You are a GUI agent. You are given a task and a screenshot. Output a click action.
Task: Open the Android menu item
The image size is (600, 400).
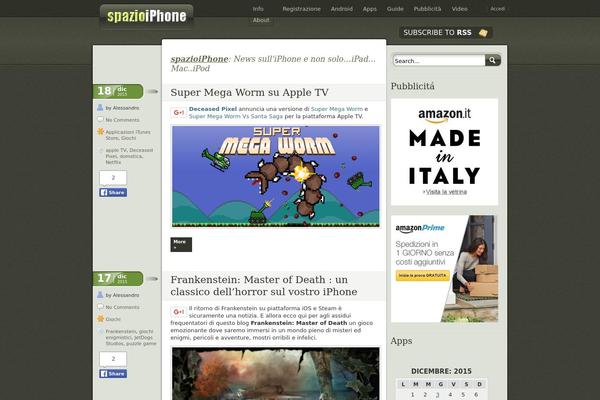(342, 9)
